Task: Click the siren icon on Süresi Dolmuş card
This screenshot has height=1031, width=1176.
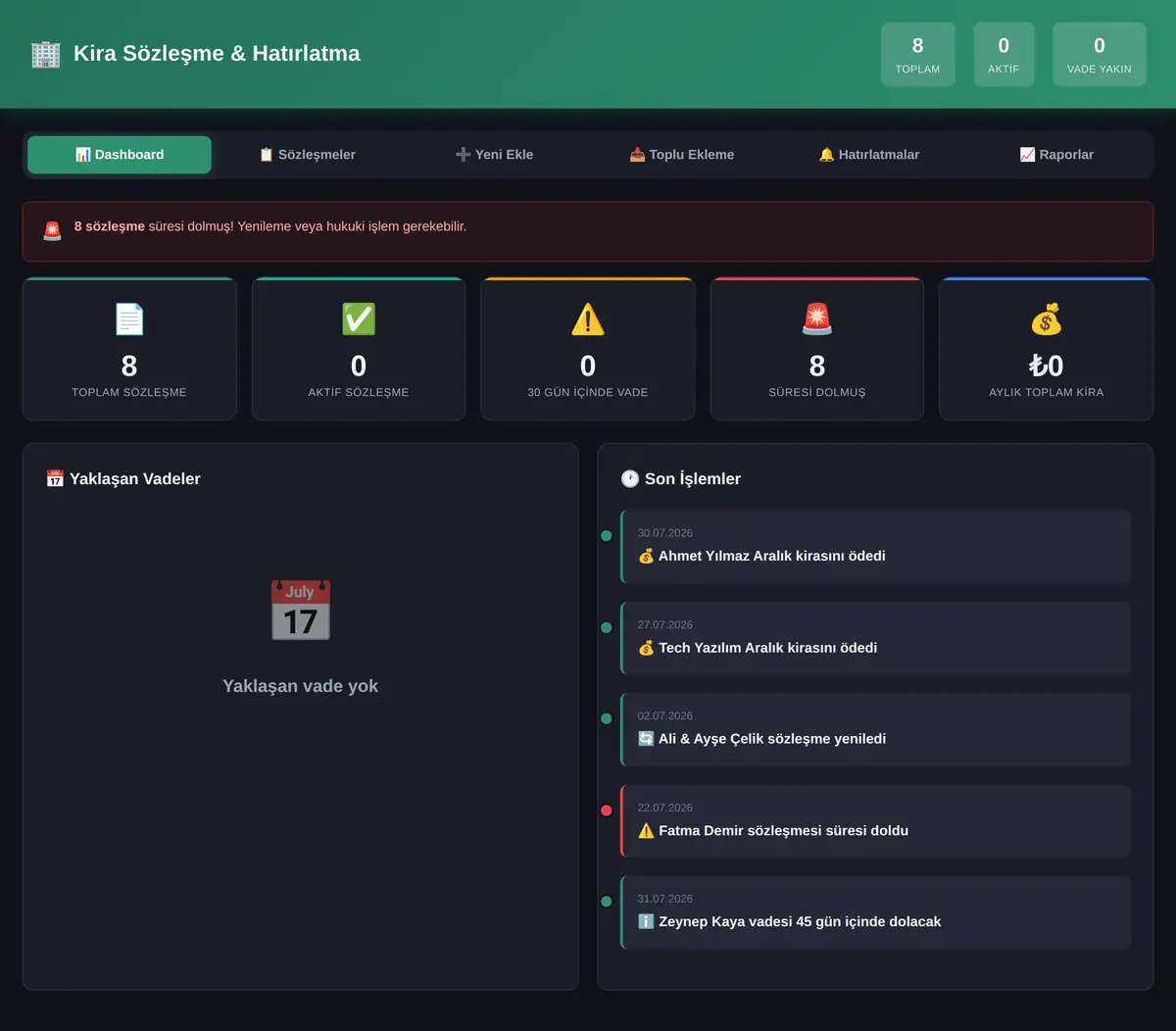Action: coord(817,319)
